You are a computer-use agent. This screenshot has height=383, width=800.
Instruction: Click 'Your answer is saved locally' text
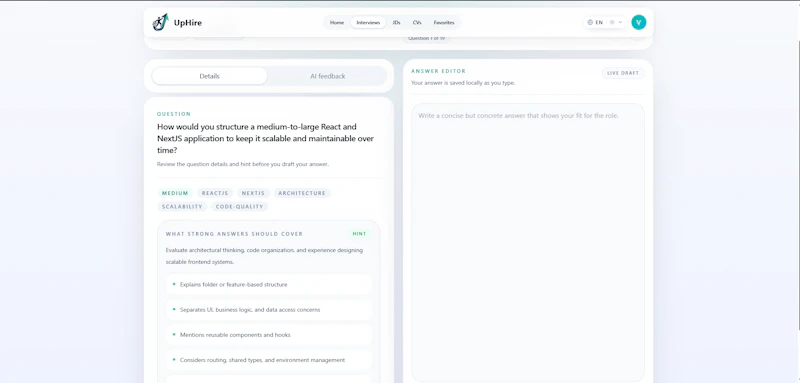point(463,83)
